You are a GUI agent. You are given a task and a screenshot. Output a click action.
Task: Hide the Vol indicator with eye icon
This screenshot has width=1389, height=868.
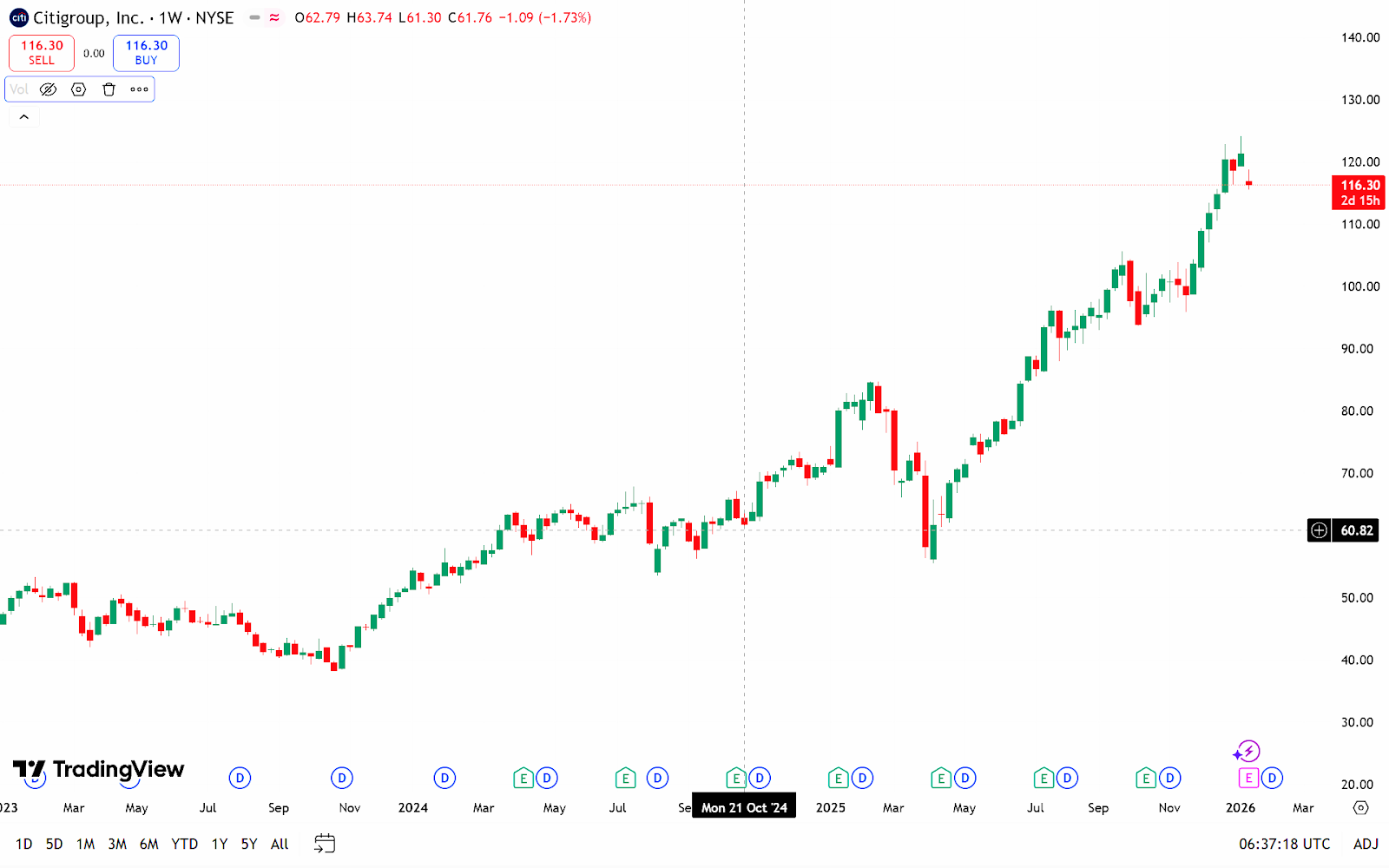coord(49,89)
